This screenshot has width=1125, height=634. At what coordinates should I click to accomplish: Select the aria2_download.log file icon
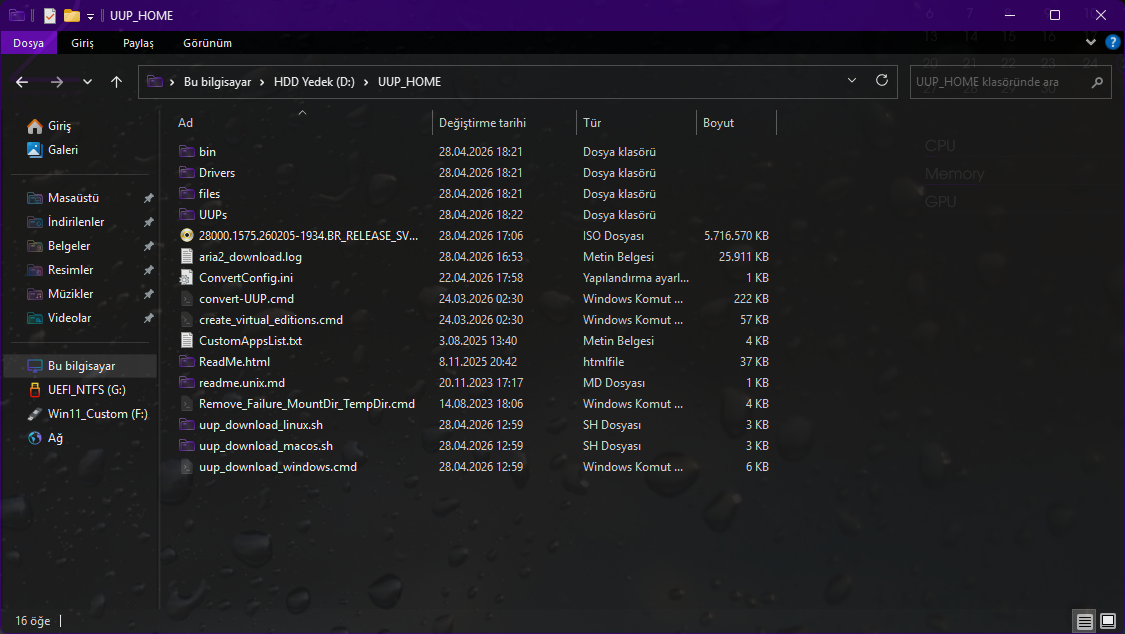[x=187, y=256]
